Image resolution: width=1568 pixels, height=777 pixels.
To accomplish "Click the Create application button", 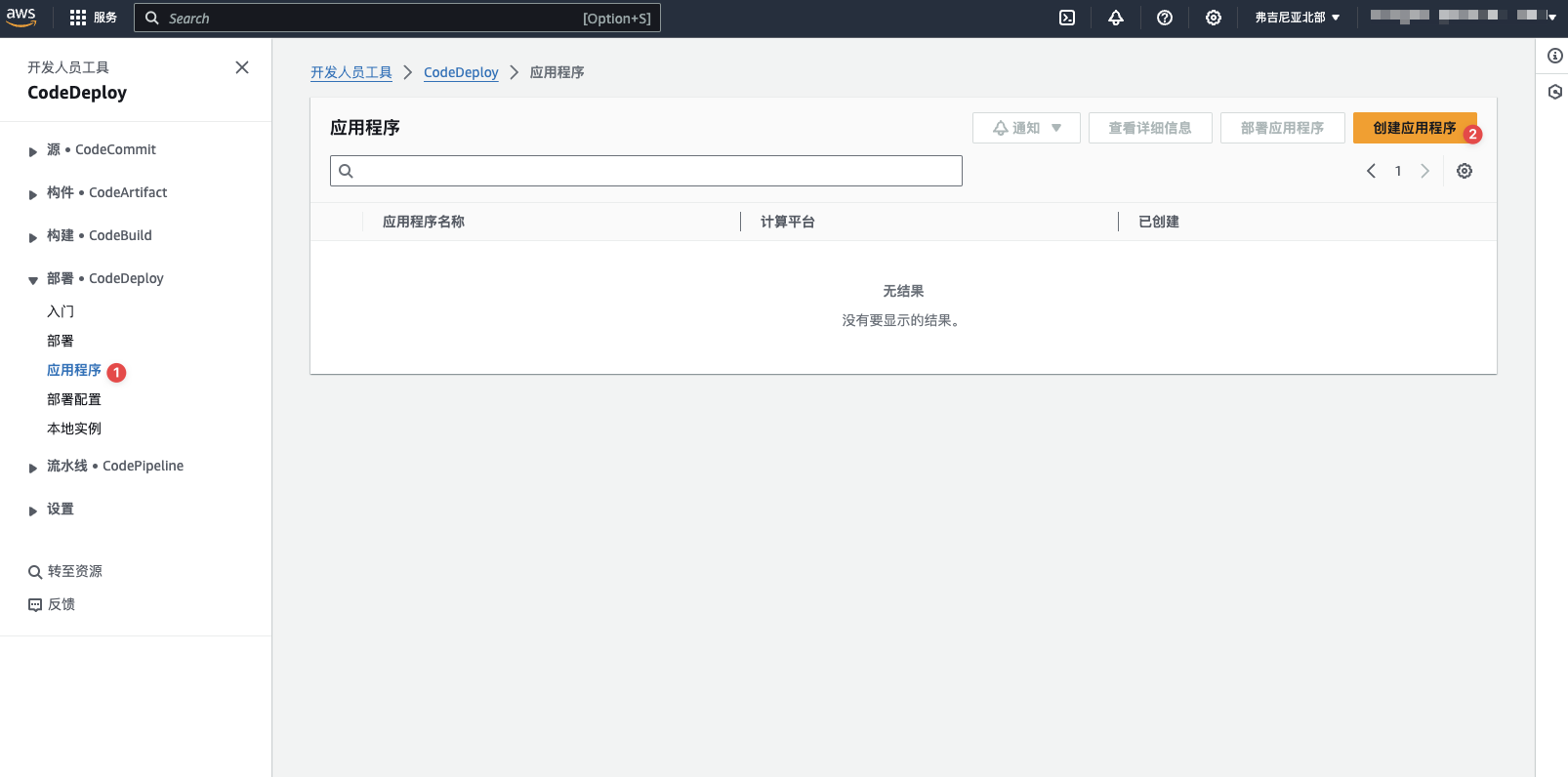I will coord(1415,128).
